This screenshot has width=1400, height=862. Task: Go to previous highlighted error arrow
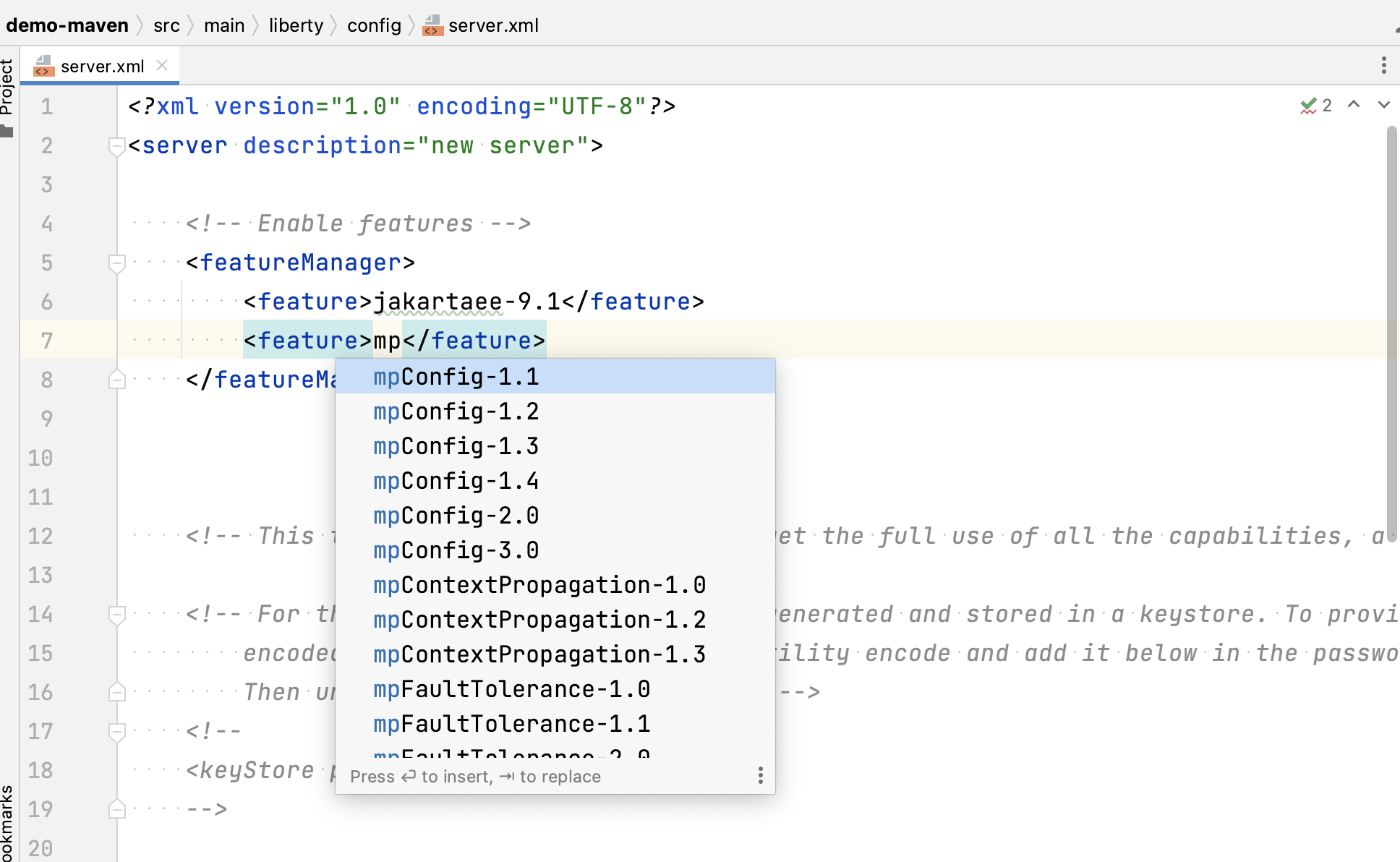(x=1354, y=105)
